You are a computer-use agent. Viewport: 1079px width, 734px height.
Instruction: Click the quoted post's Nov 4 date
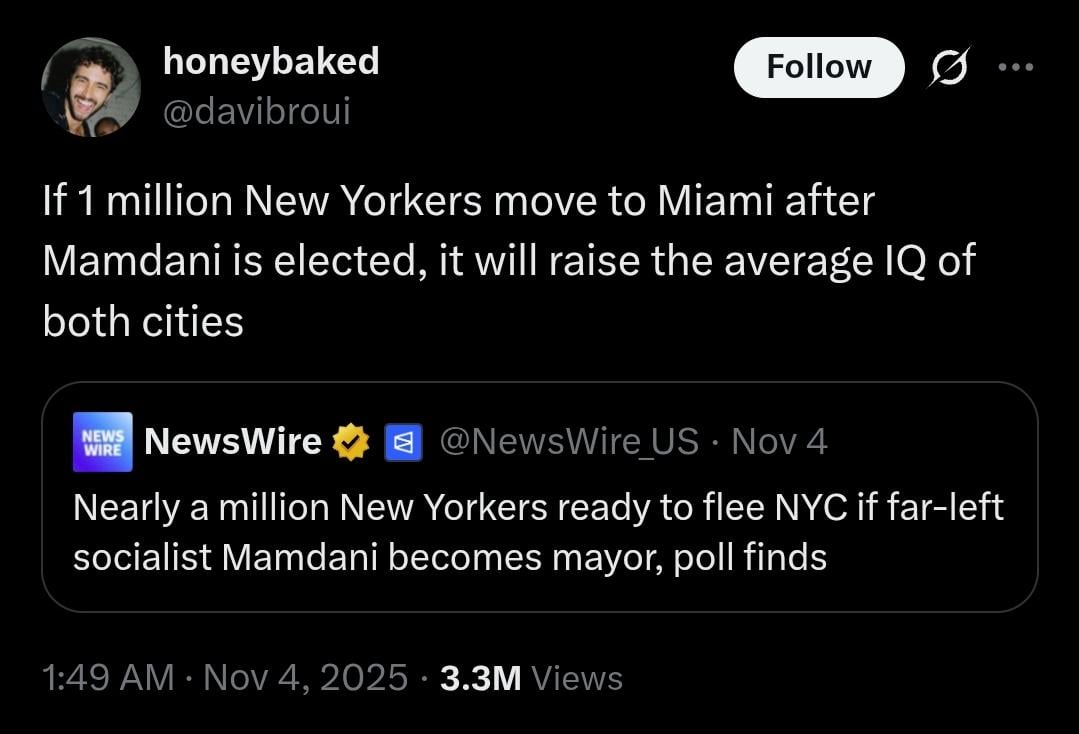(779, 441)
